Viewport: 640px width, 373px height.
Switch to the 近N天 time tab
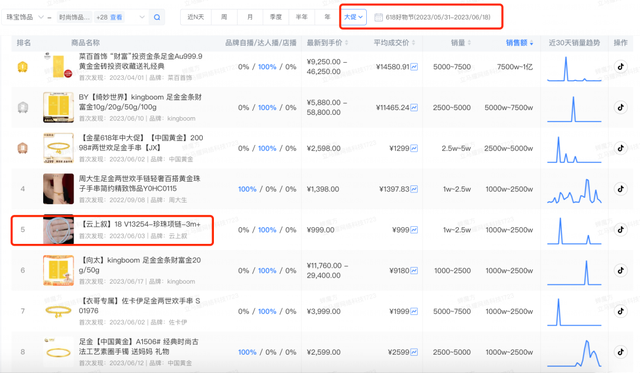pyautogui.click(x=196, y=17)
